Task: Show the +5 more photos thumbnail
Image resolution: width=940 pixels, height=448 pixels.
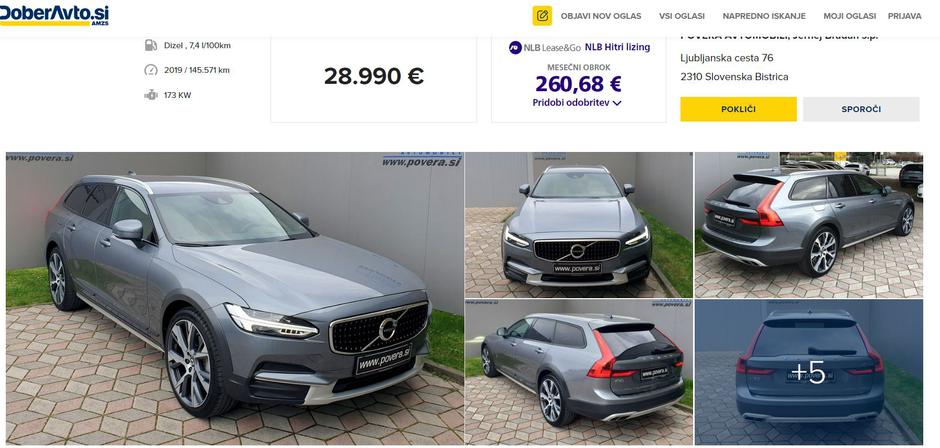Action: tap(809, 372)
